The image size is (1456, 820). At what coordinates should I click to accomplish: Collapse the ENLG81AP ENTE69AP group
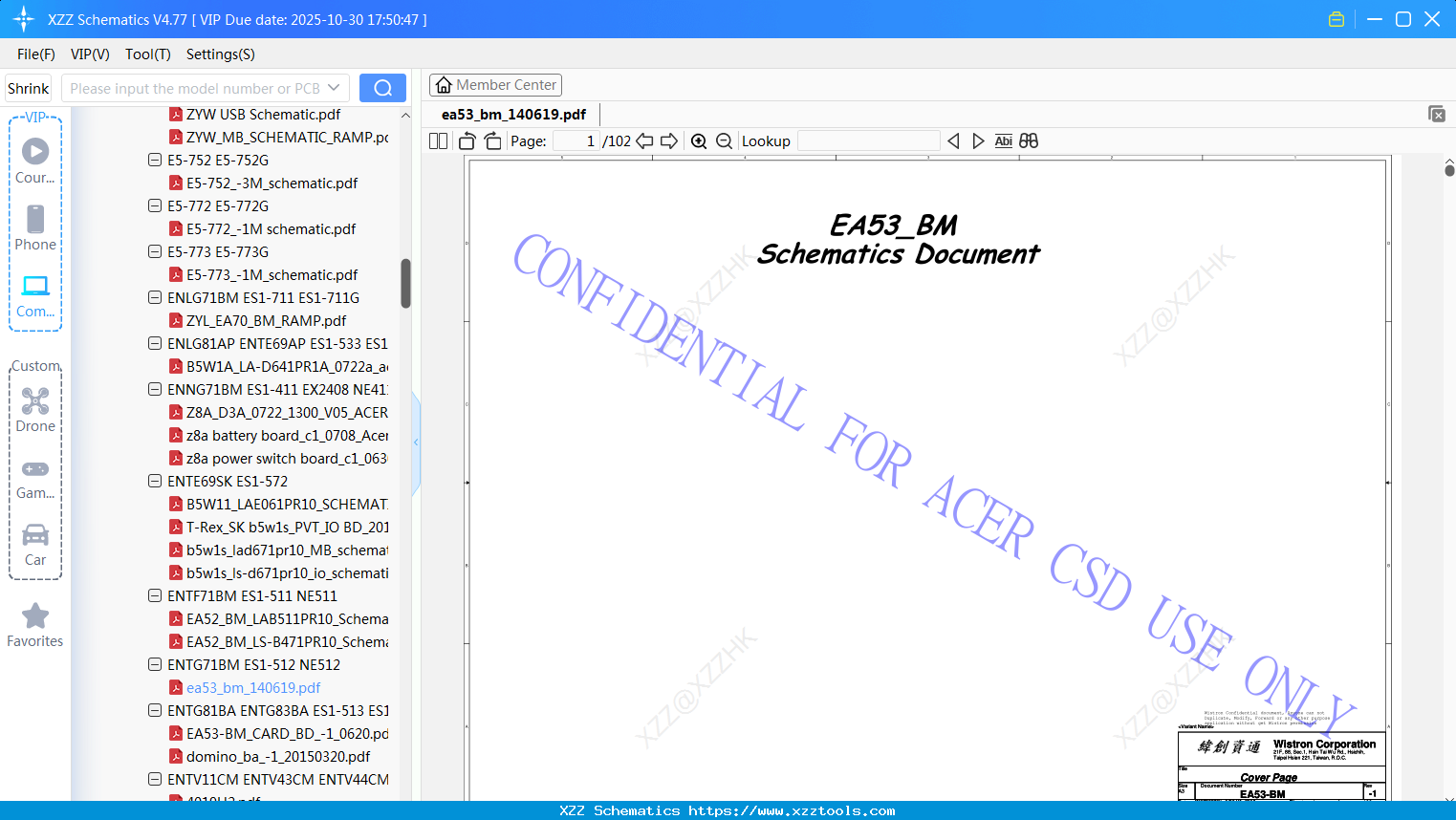pyautogui.click(x=155, y=343)
